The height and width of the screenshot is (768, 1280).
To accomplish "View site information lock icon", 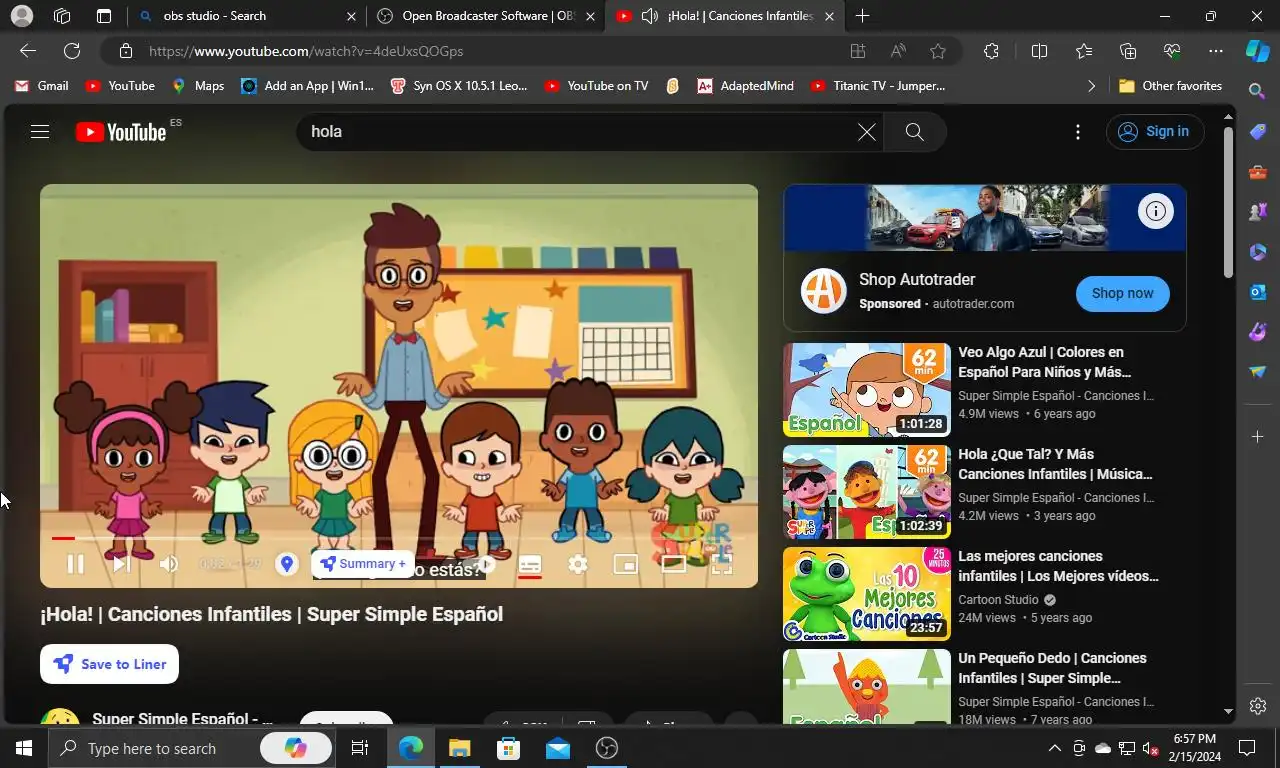I will [x=125, y=51].
